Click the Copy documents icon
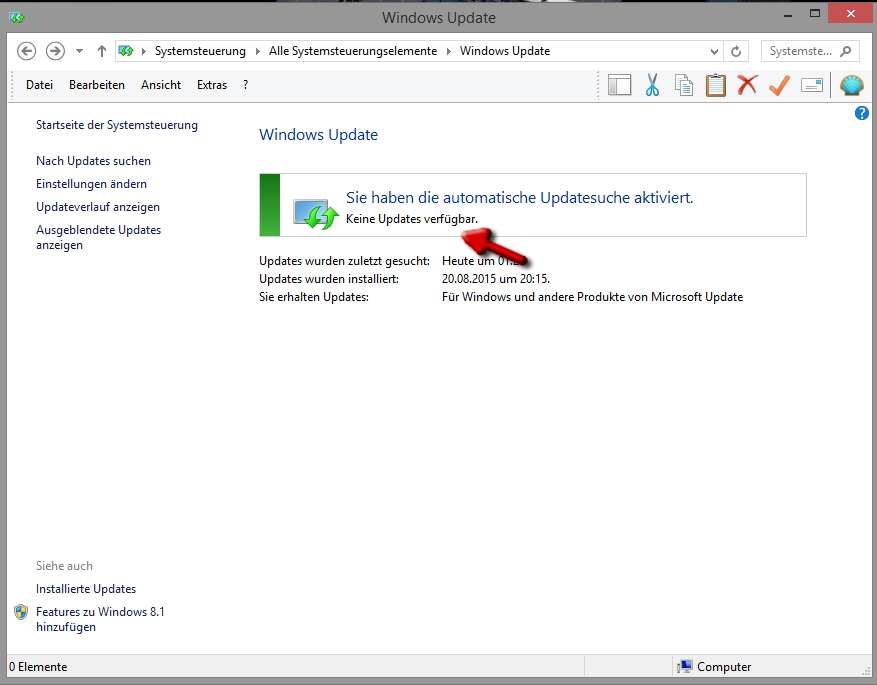The image size is (877, 685). (684, 86)
